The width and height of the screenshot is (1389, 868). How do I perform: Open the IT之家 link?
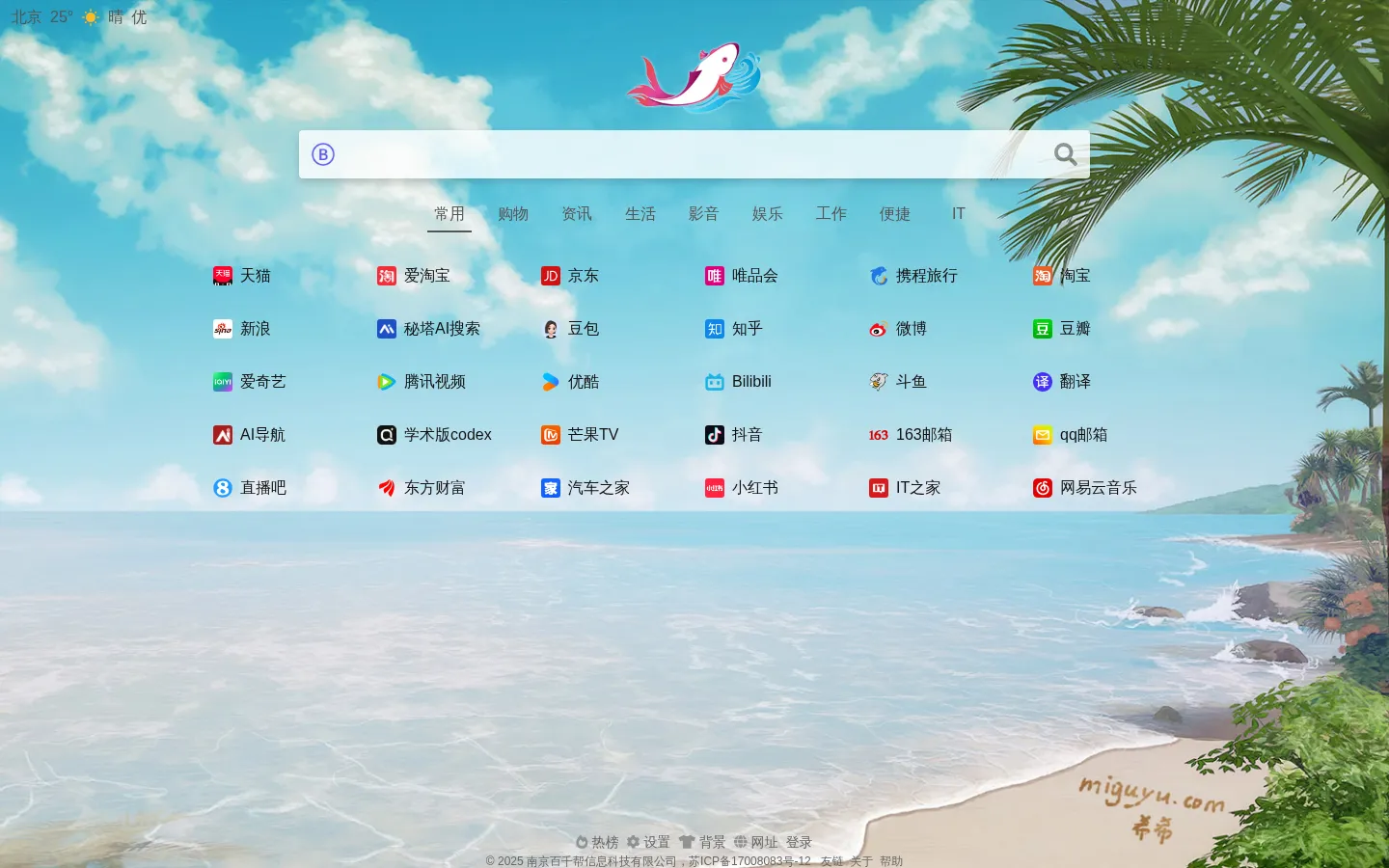point(905,488)
